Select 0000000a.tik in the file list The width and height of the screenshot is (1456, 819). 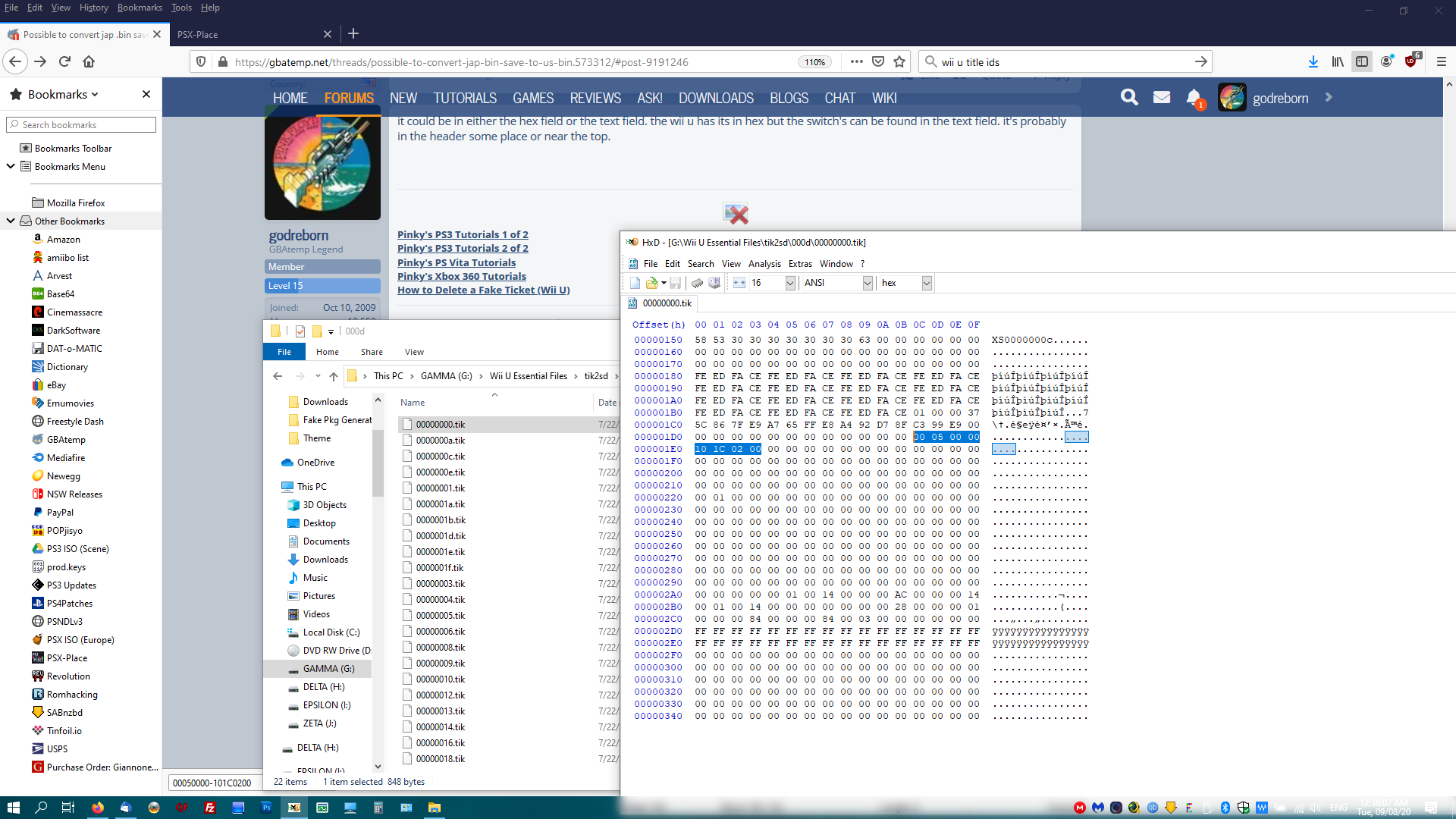(440, 441)
